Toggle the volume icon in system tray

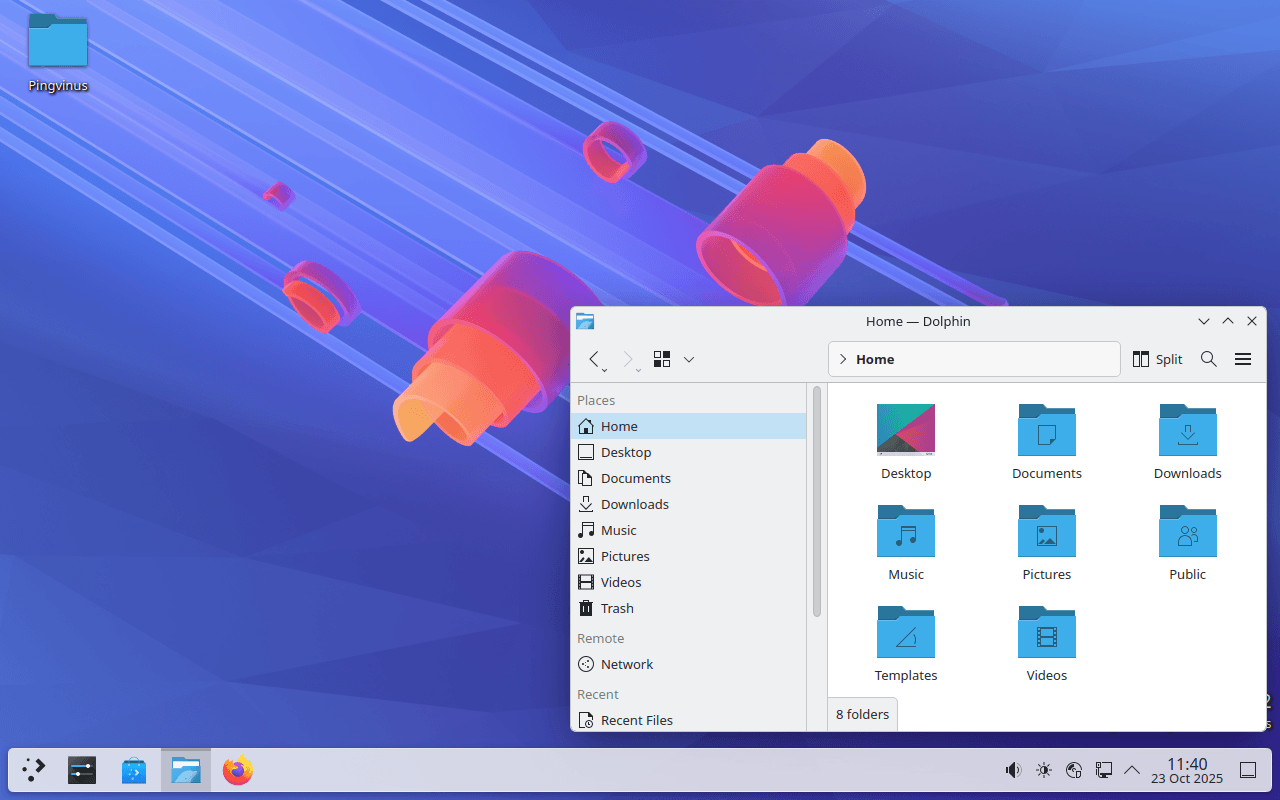coord(1012,770)
